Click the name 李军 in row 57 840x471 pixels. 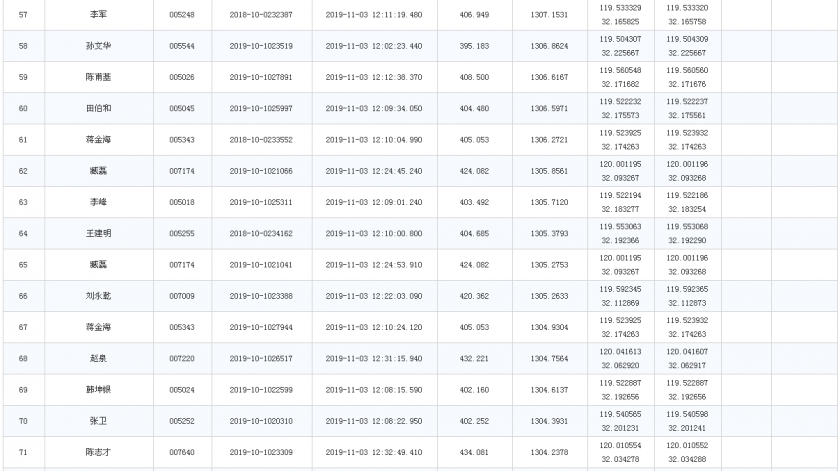99,14
